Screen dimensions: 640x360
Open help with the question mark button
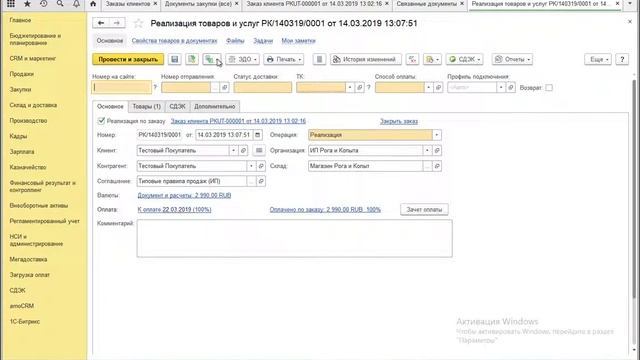tap(622, 59)
